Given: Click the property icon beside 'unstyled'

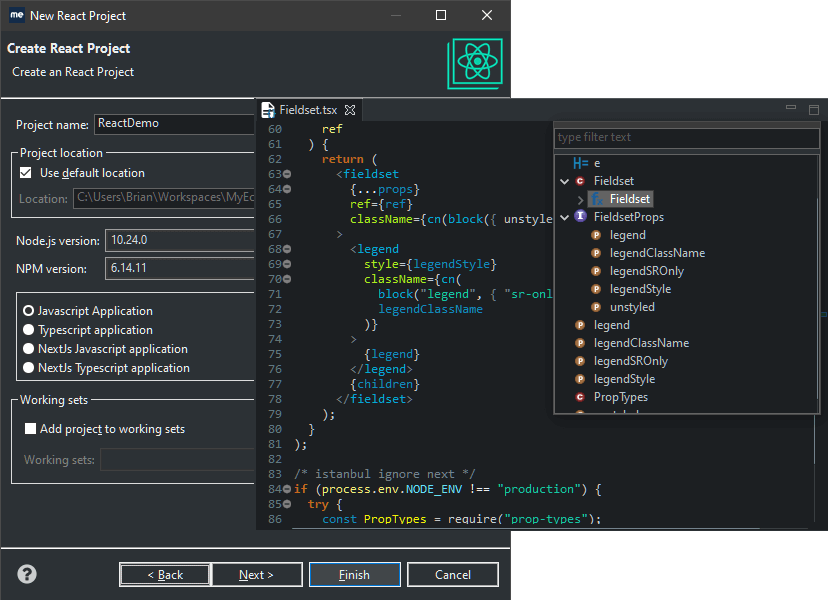Looking at the screenshot, I should [x=596, y=307].
